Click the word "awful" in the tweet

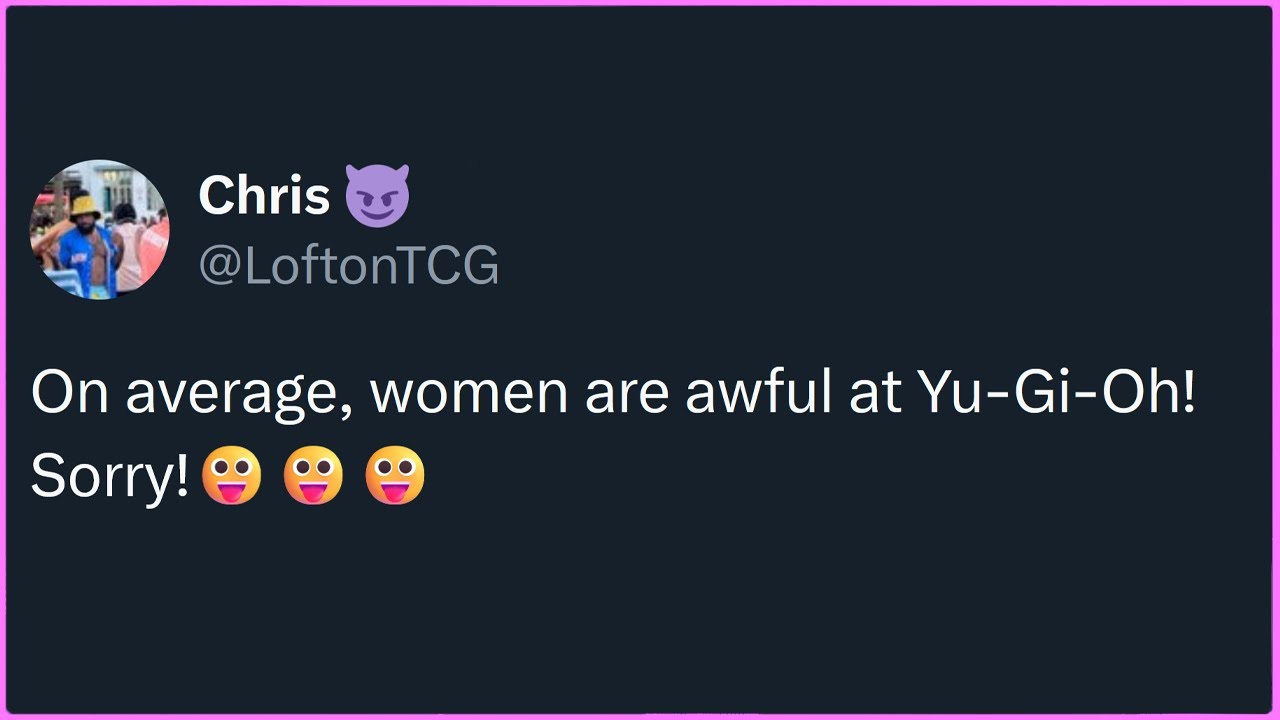click(758, 393)
